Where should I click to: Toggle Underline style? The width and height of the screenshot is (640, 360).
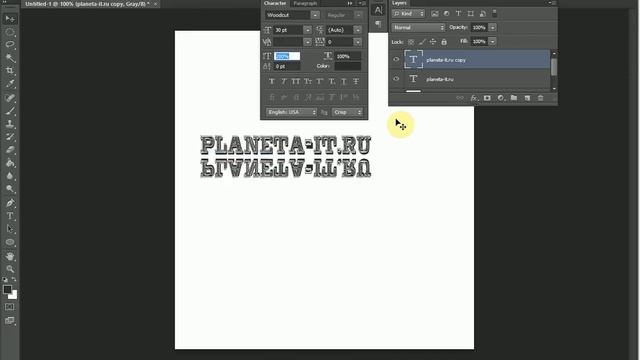tap(344, 82)
